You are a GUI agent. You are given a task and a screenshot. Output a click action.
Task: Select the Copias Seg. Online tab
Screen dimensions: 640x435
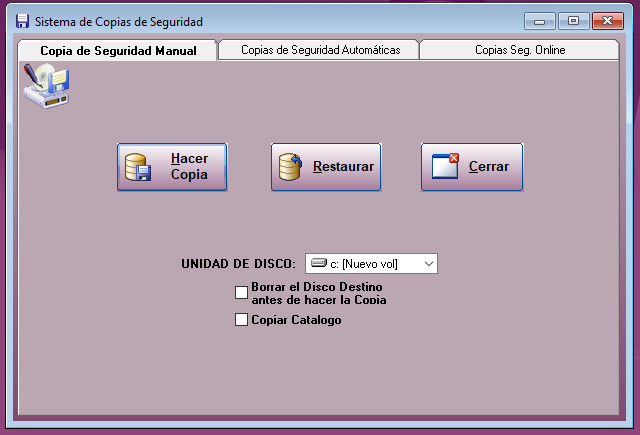coord(520,50)
